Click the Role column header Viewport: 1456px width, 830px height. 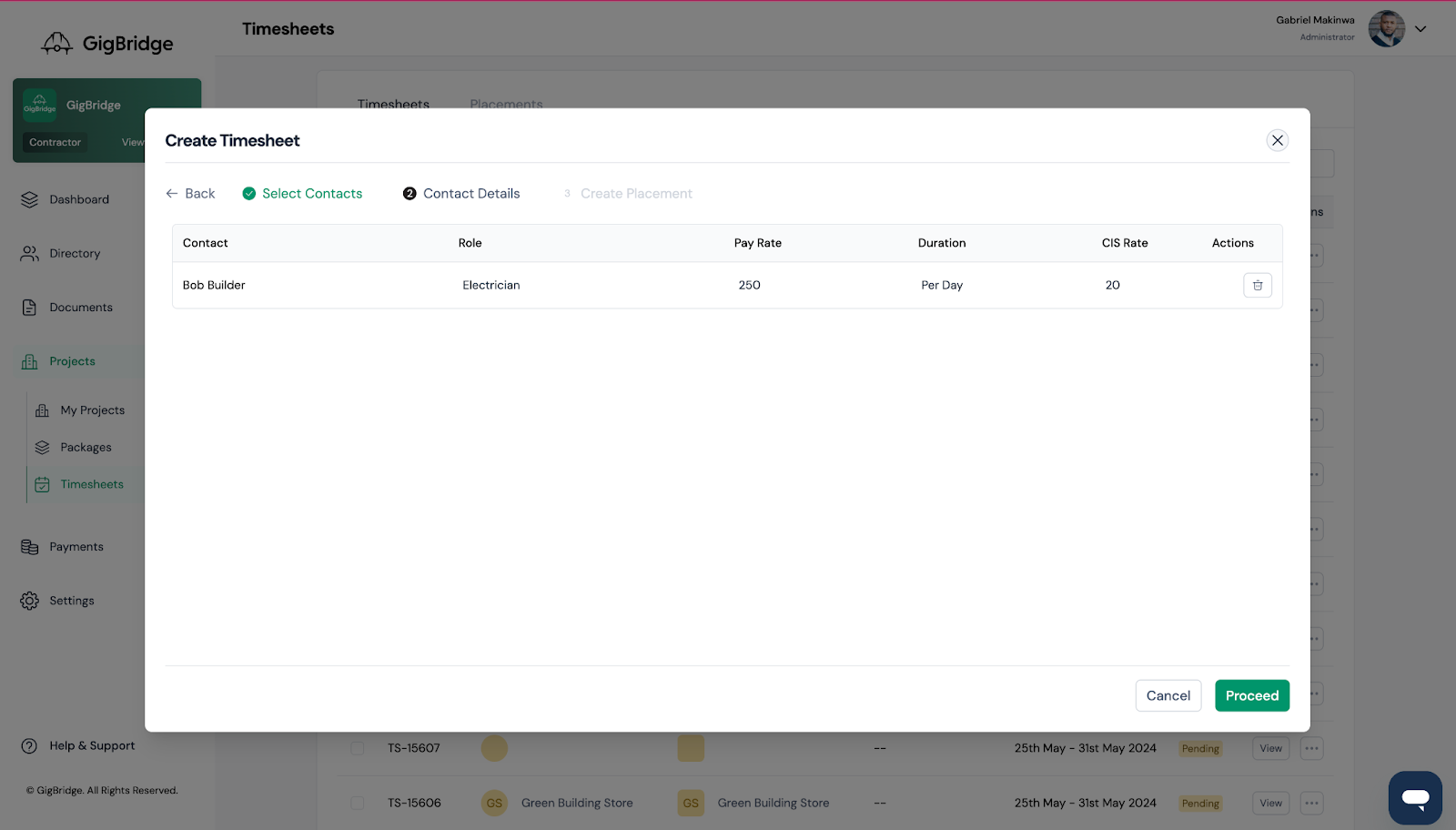point(470,243)
